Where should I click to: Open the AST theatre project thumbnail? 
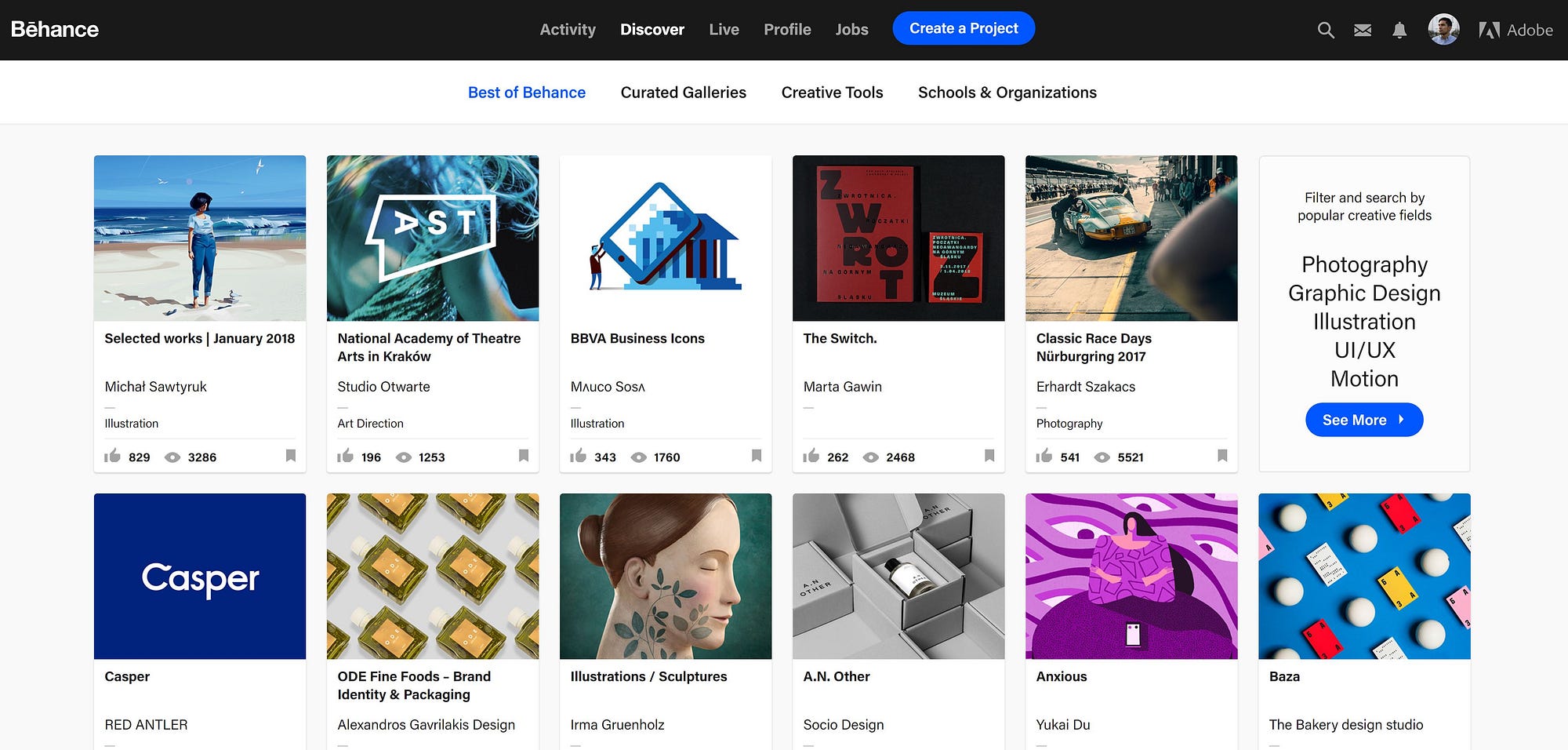click(x=433, y=238)
